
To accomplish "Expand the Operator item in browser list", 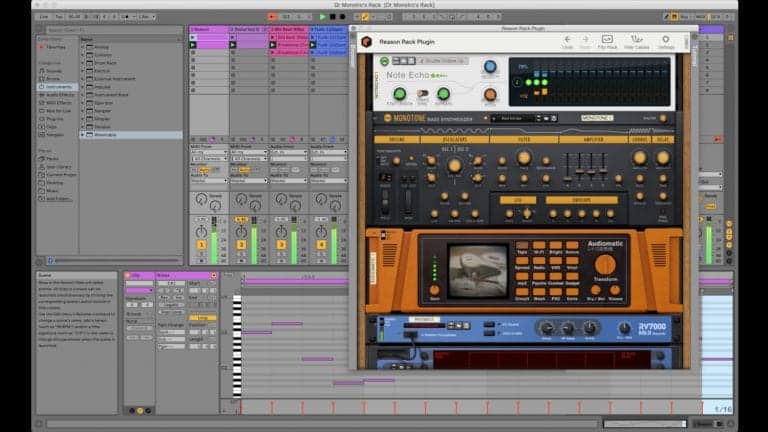I will click(x=83, y=103).
